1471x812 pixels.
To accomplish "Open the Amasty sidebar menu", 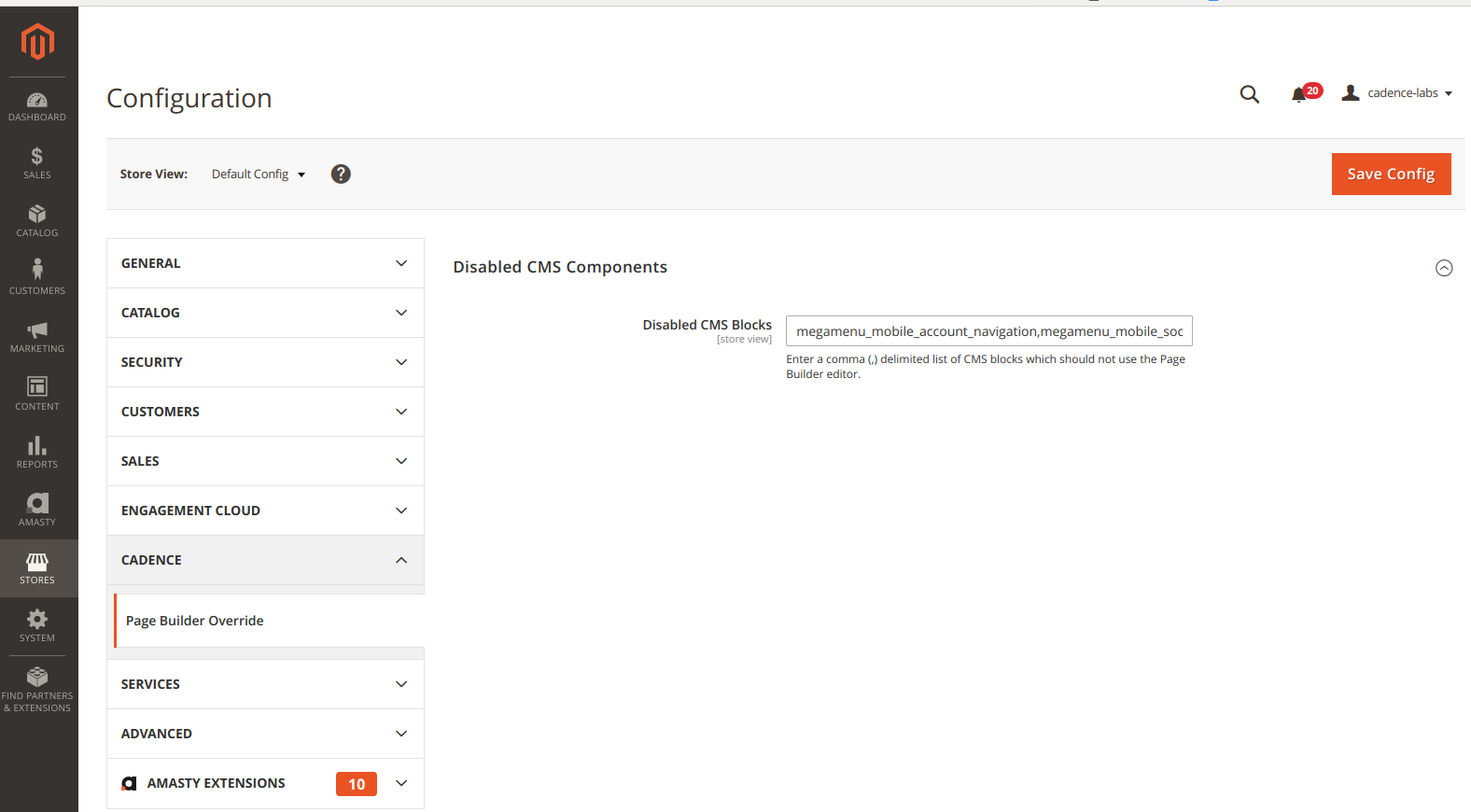I will (37, 511).
